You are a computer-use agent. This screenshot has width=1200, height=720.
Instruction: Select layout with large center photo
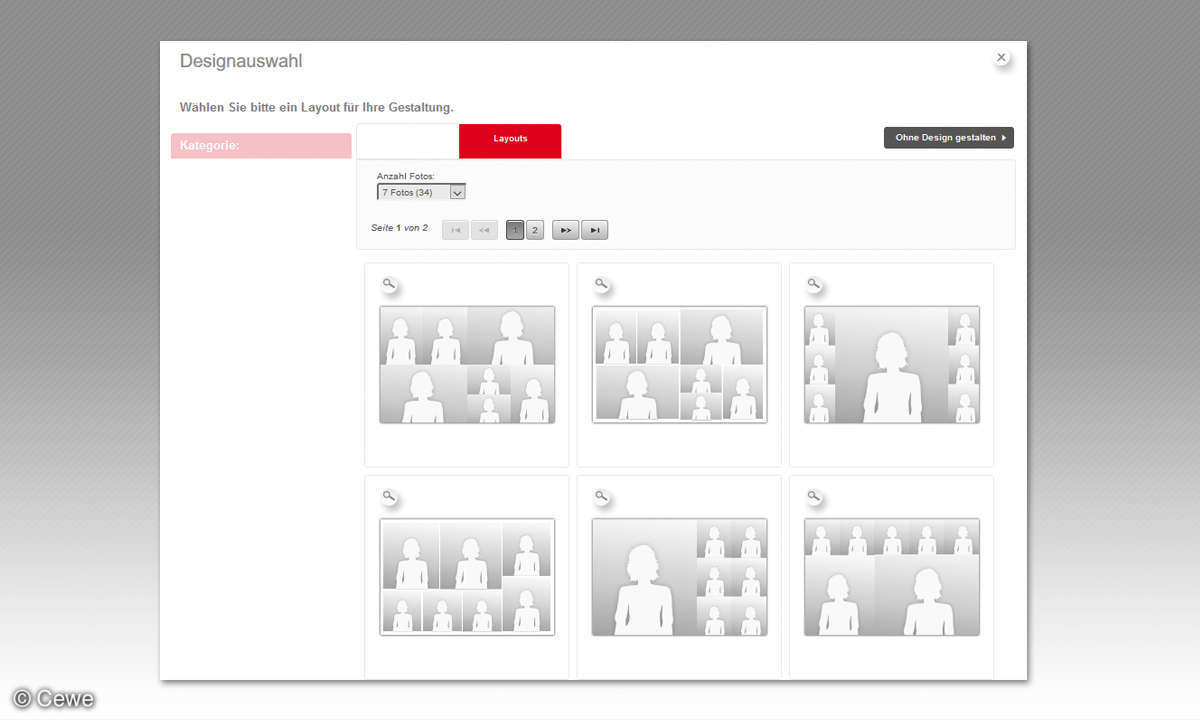891,365
